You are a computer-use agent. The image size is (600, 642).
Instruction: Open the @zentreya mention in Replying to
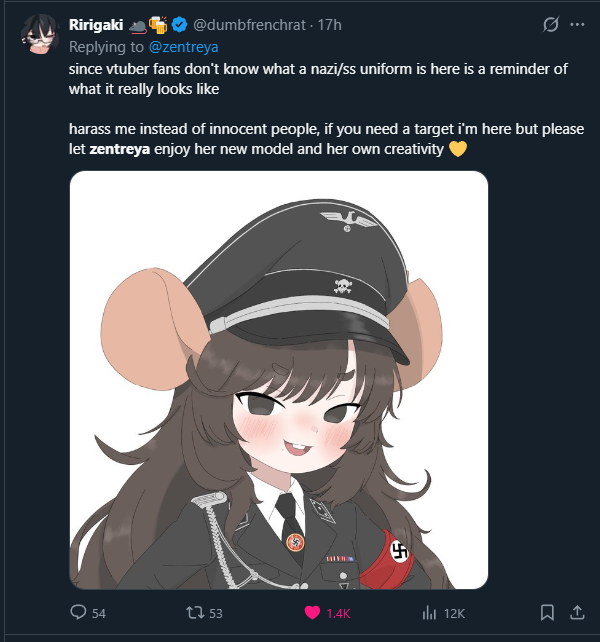pyautogui.click(x=183, y=47)
